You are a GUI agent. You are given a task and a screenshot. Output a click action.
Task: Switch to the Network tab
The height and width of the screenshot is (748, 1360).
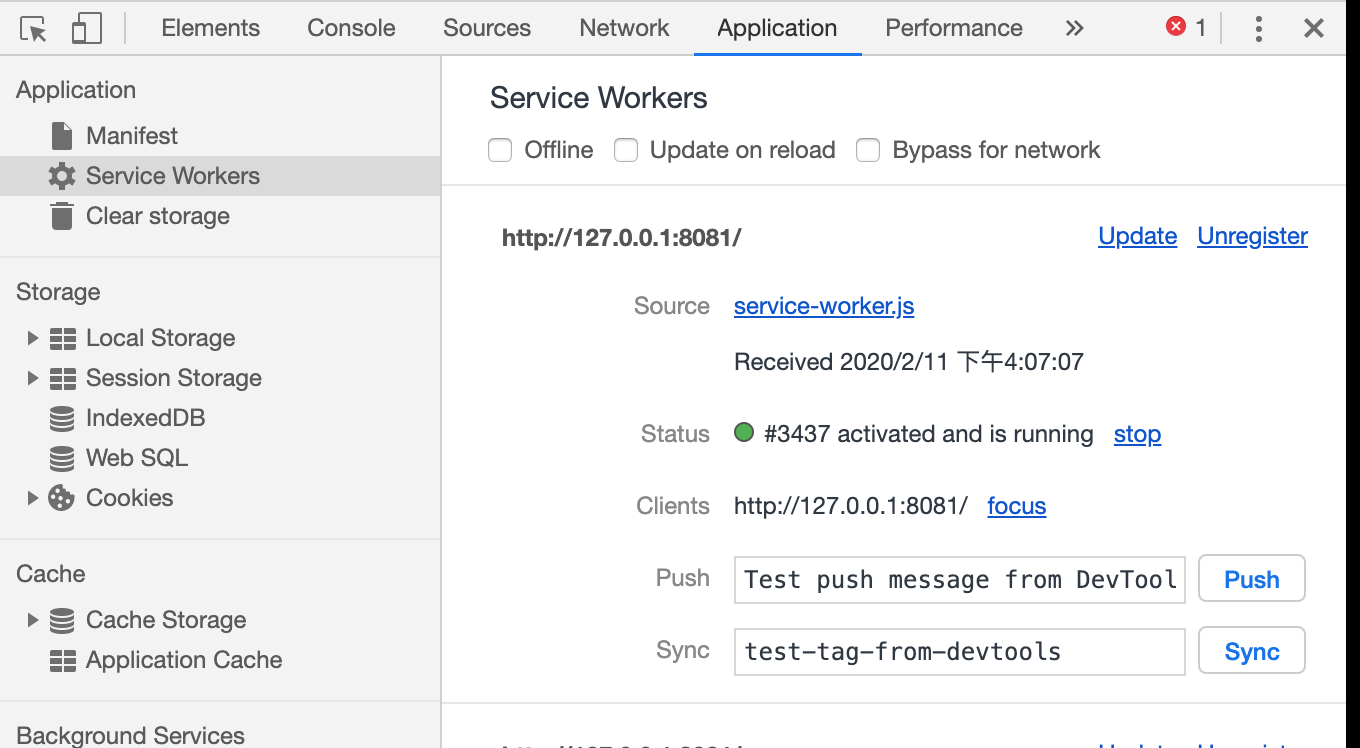coord(624,28)
